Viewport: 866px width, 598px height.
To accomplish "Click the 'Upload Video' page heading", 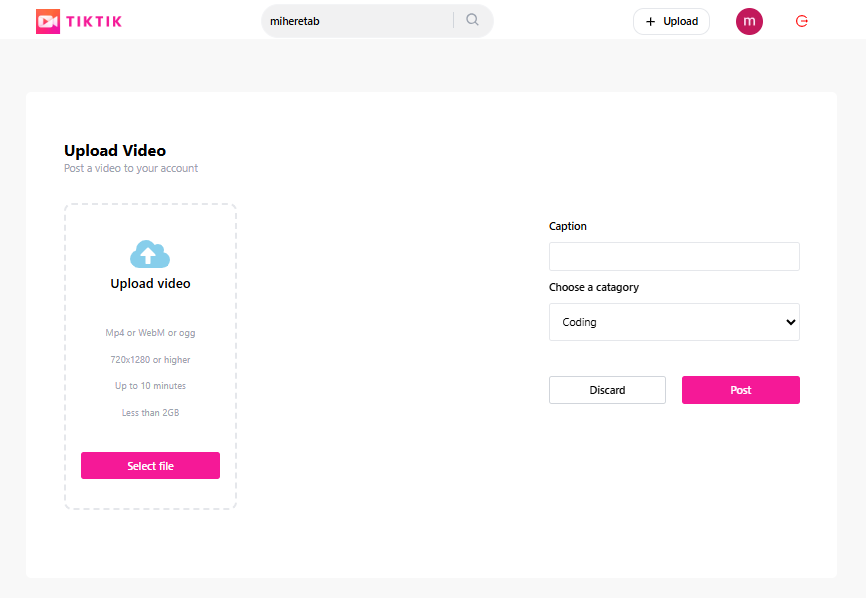I will click(115, 151).
